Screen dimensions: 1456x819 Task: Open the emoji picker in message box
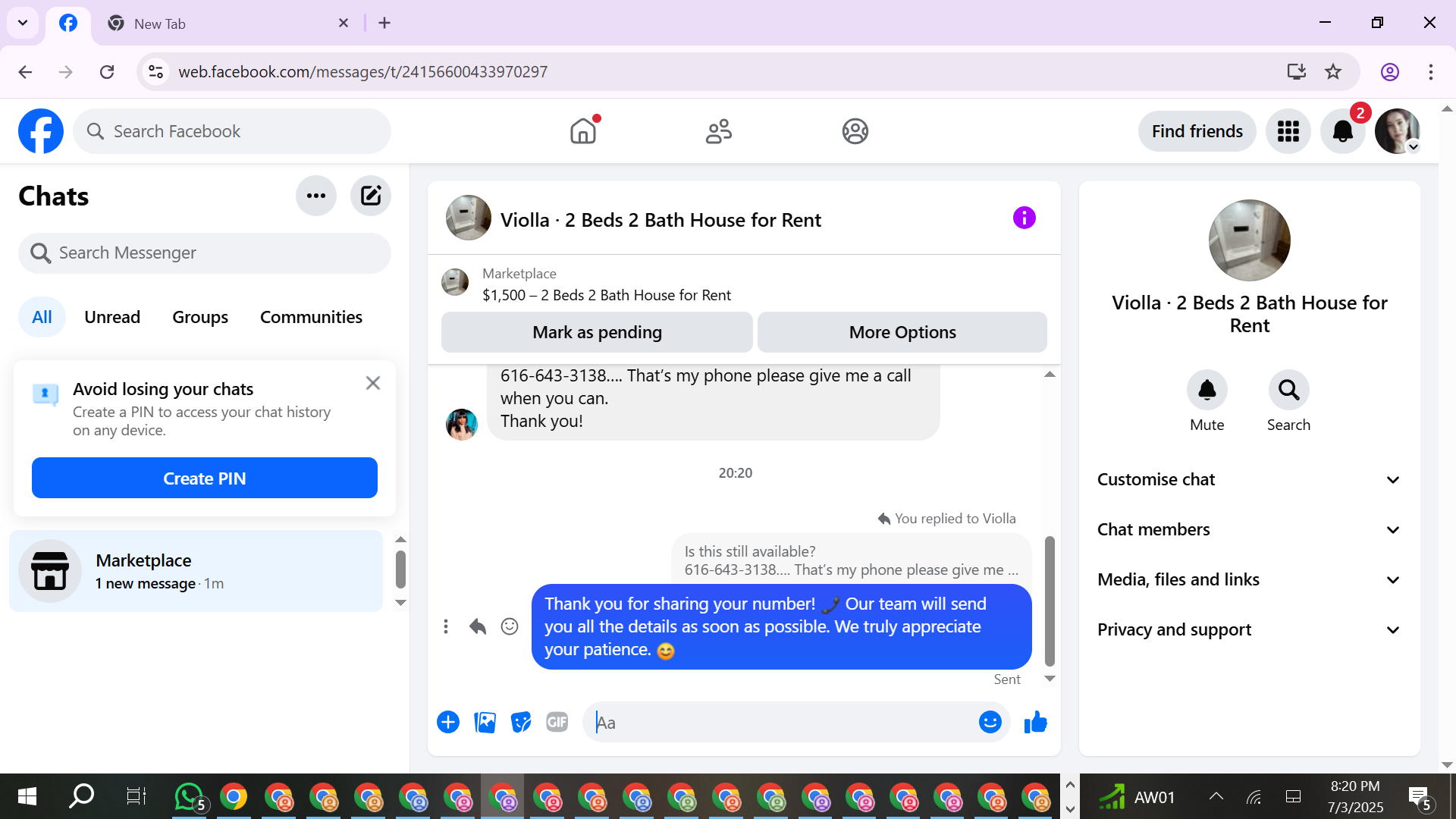(990, 723)
